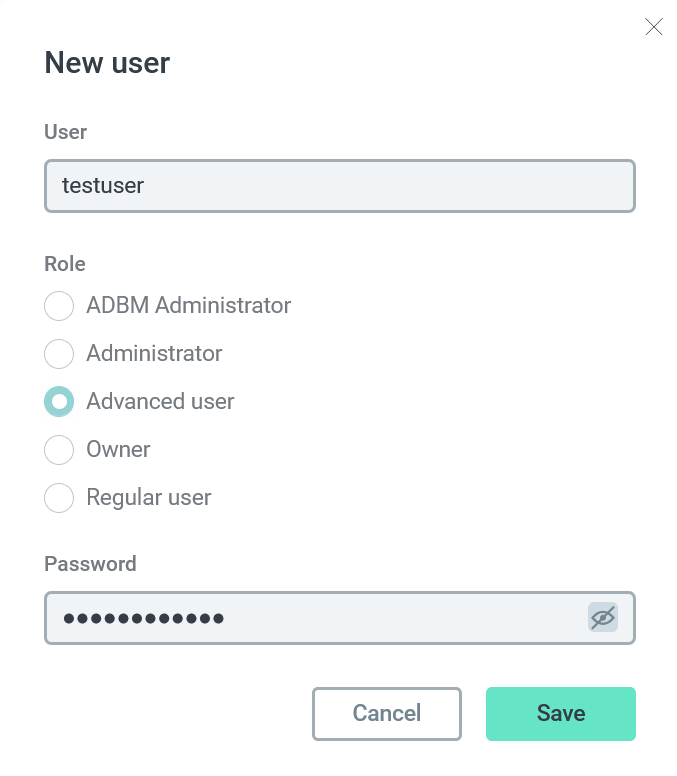This screenshot has height=776, width=677.
Task: Click the "Owner" role label text
Action: (118, 450)
